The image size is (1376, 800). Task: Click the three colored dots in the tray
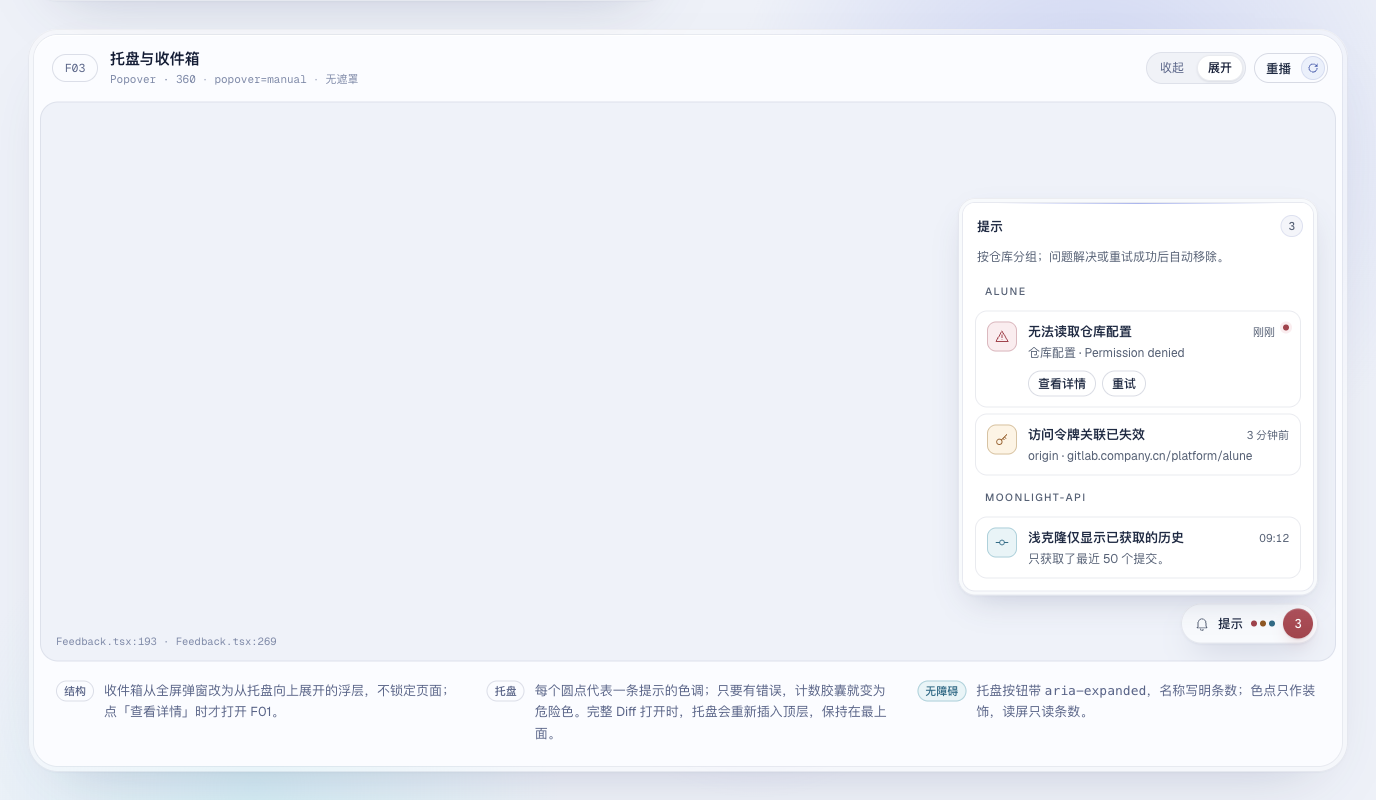[x=1263, y=623]
